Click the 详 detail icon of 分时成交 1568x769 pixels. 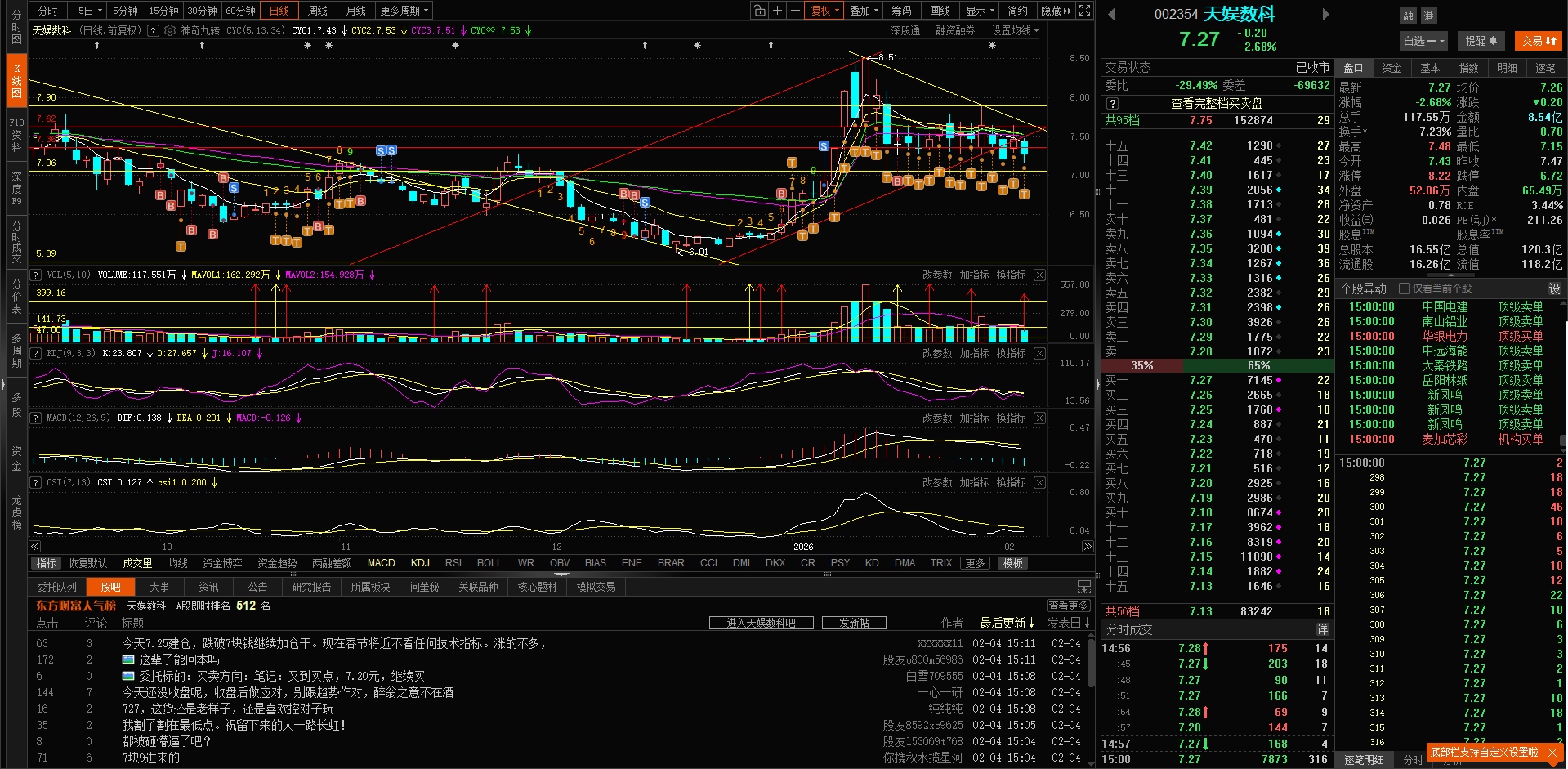1322,629
